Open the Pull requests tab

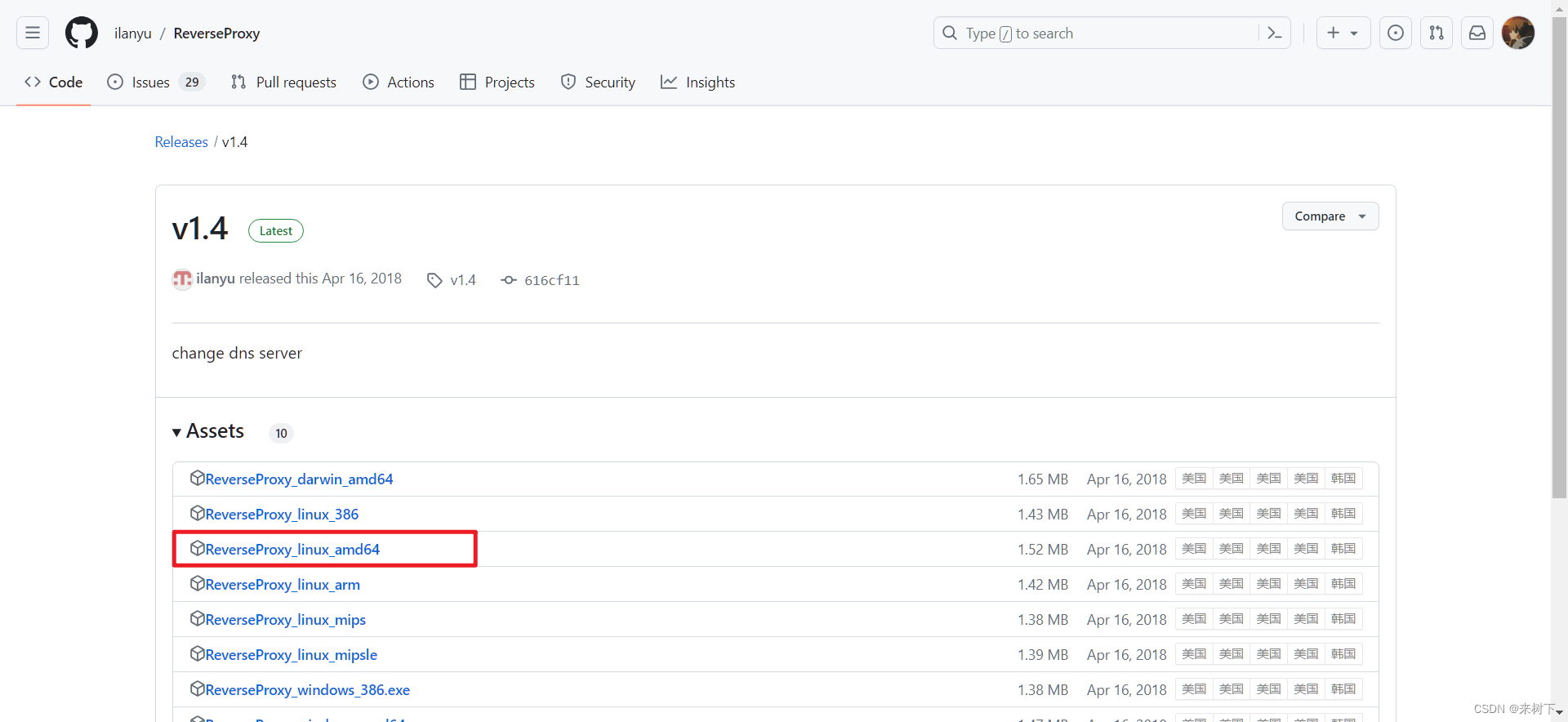(283, 82)
